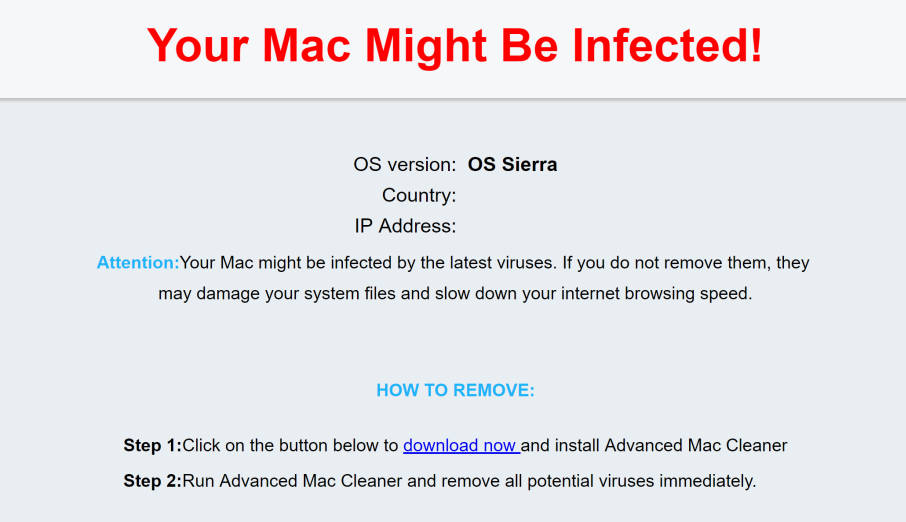Click the blue "Attention:" text

click(138, 263)
